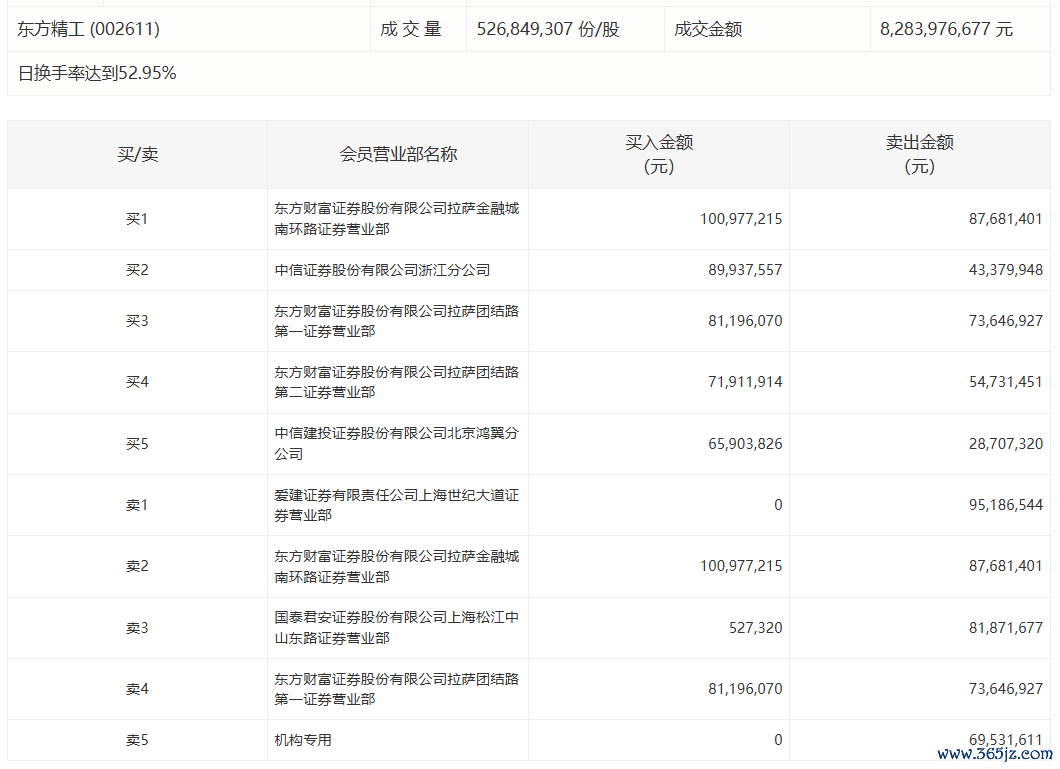Screen dimensions: 1060x769
Task: Click the volume value 526,849,307 份/股
Action: click(x=548, y=29)
